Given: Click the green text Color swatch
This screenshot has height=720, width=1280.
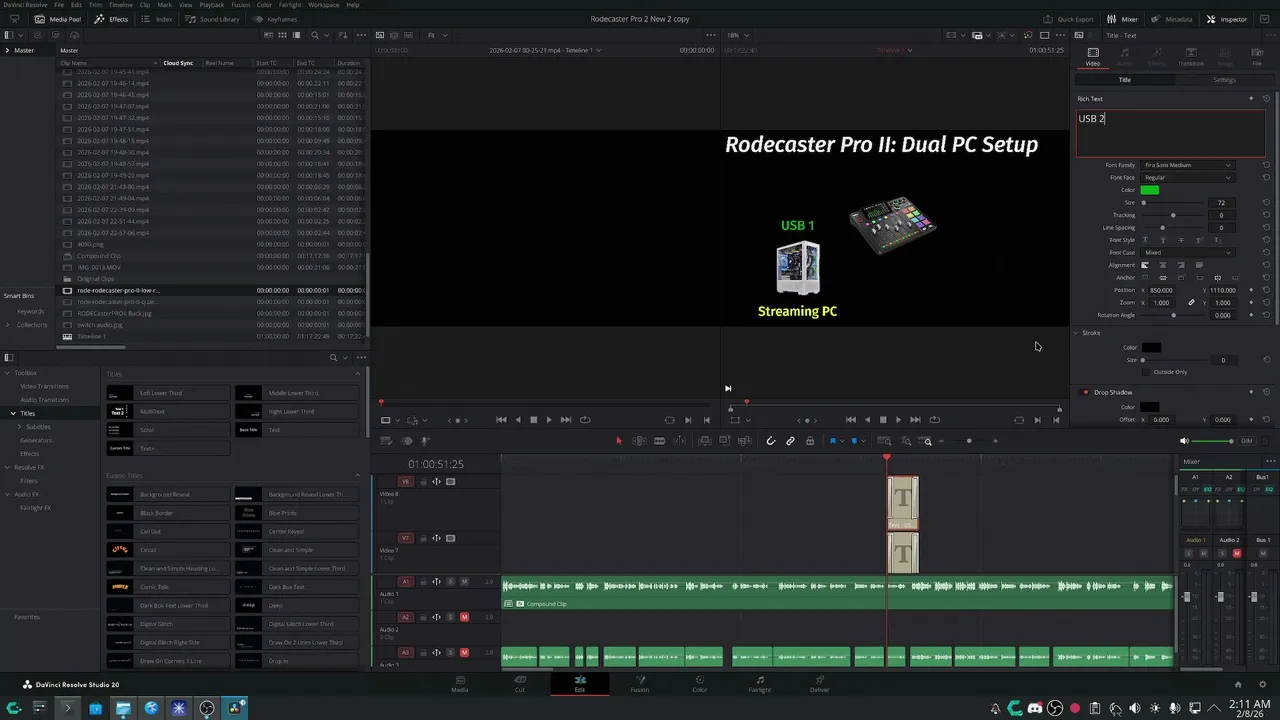Looking at the screenshot, I should tap(1150, 190).
